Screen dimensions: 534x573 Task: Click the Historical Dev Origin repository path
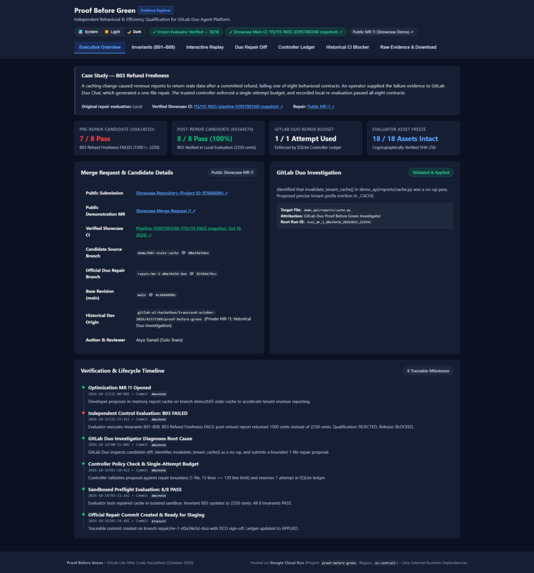pos(175,316)
